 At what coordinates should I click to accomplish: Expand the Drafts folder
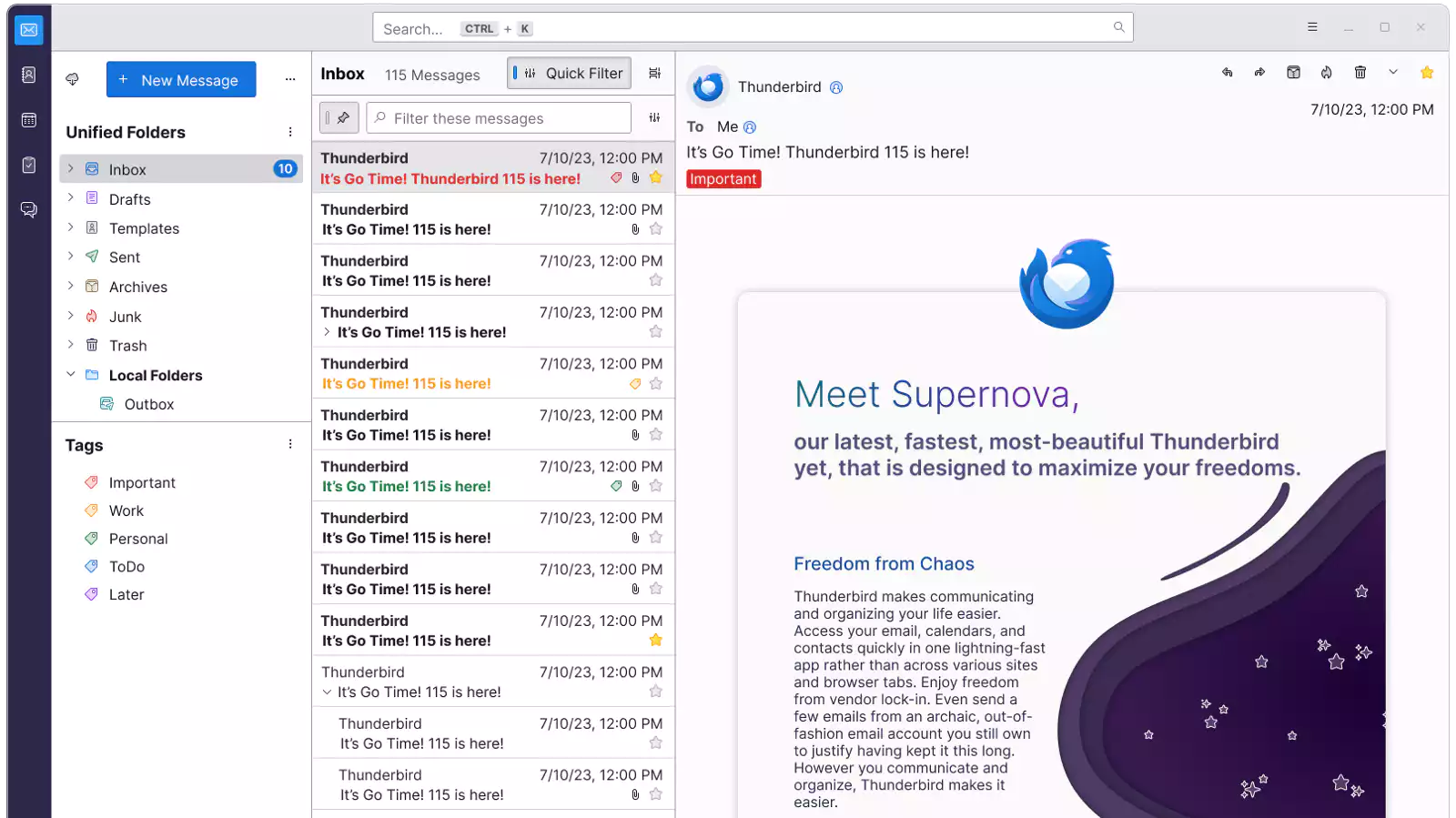click(71, 198)
